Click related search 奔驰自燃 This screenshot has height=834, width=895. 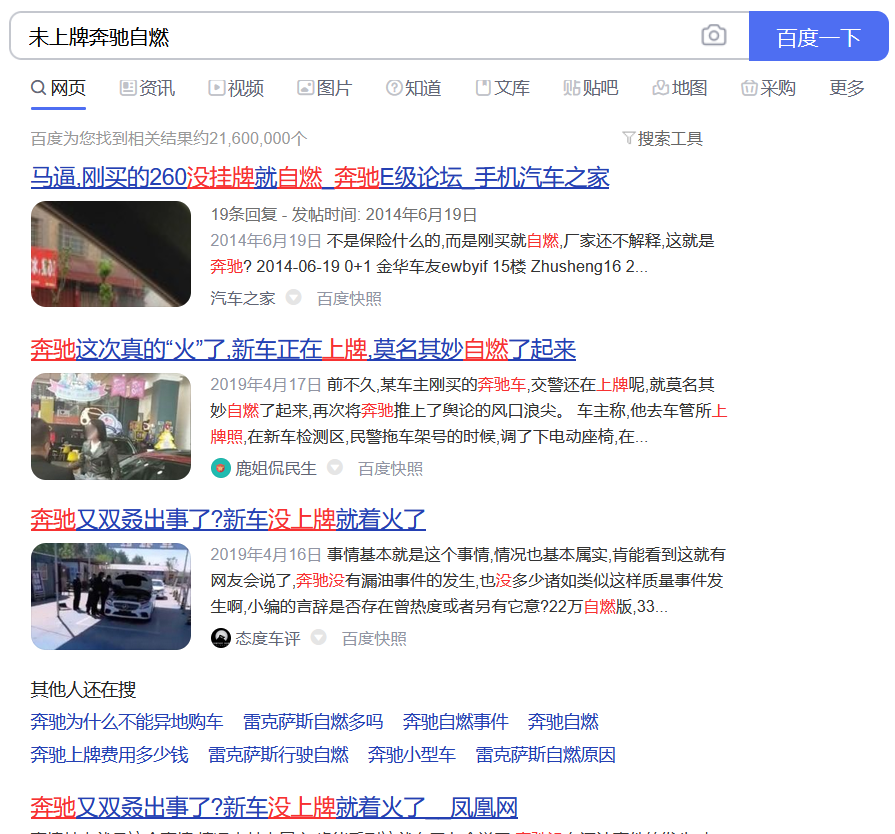[x=563, y=722]
